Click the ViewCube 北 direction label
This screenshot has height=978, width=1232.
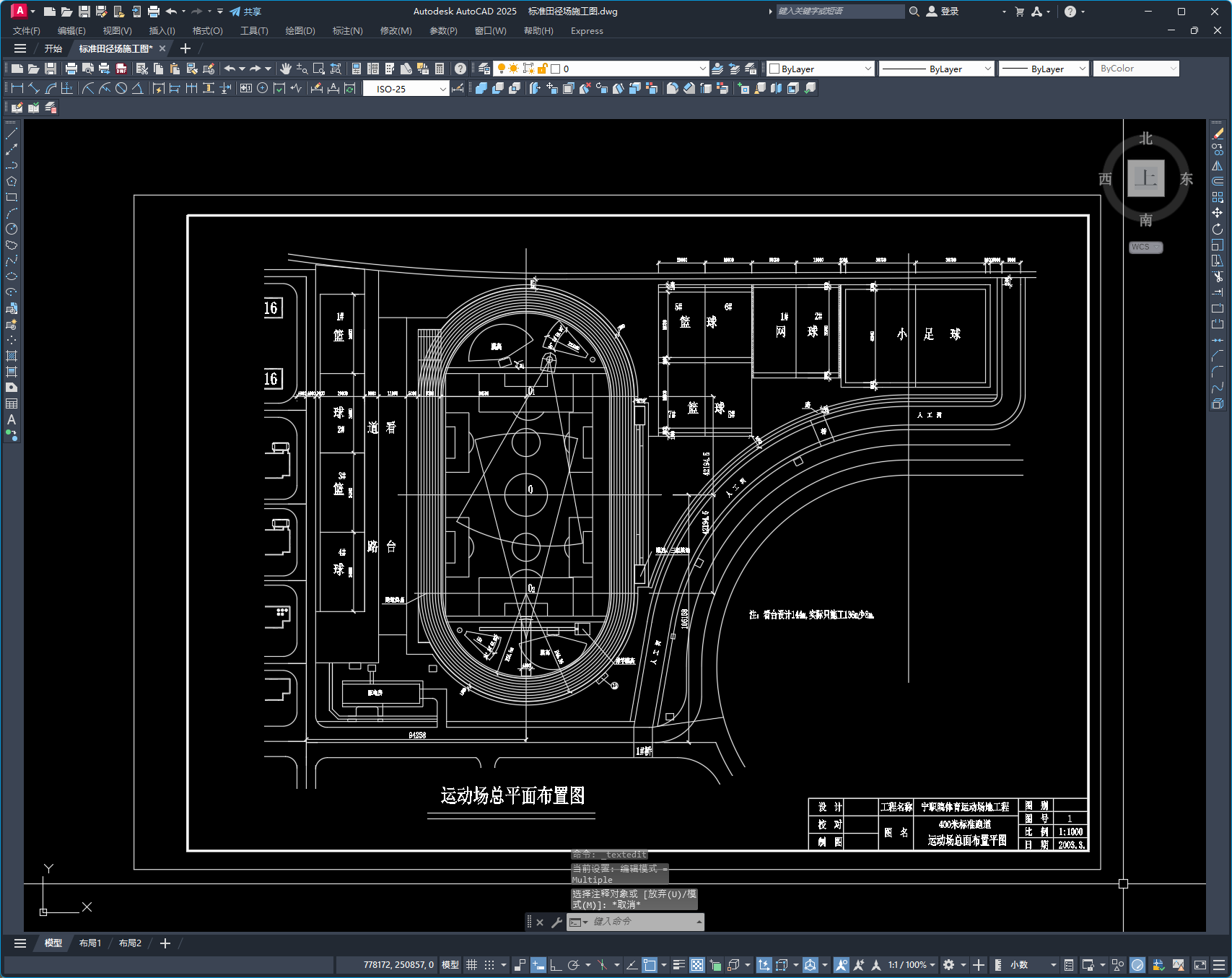tap(1146, 139)
